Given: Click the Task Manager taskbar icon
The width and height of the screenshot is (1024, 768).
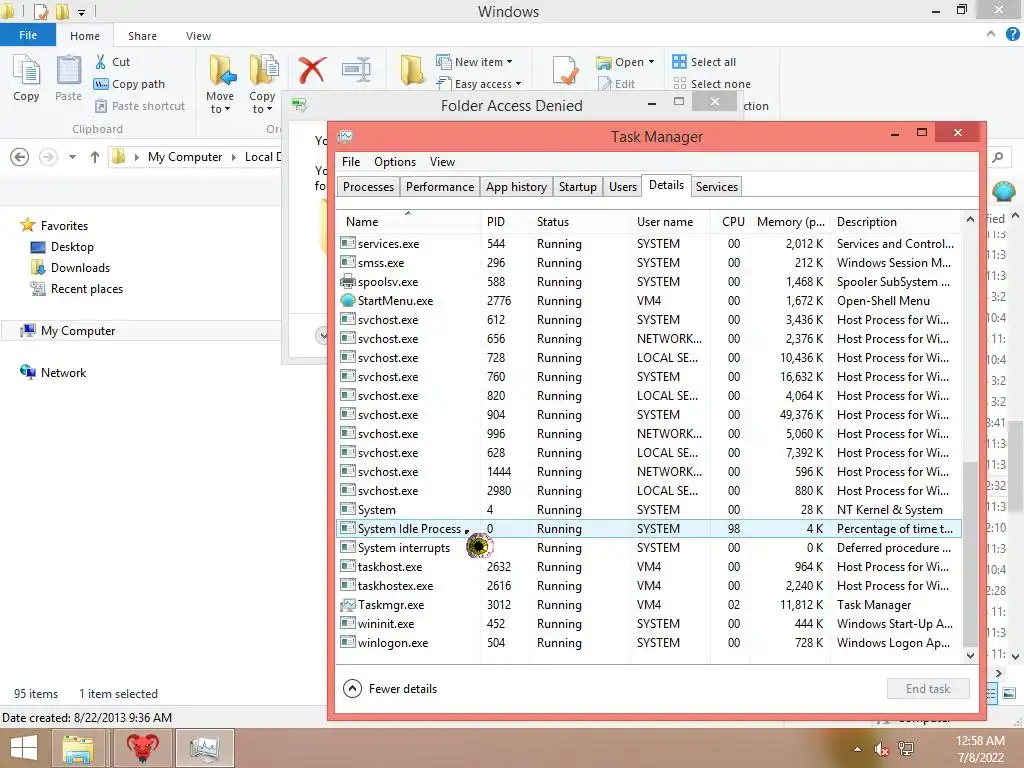Looking at the screenshot, I should pyautogui.click(x=205, y=748).
